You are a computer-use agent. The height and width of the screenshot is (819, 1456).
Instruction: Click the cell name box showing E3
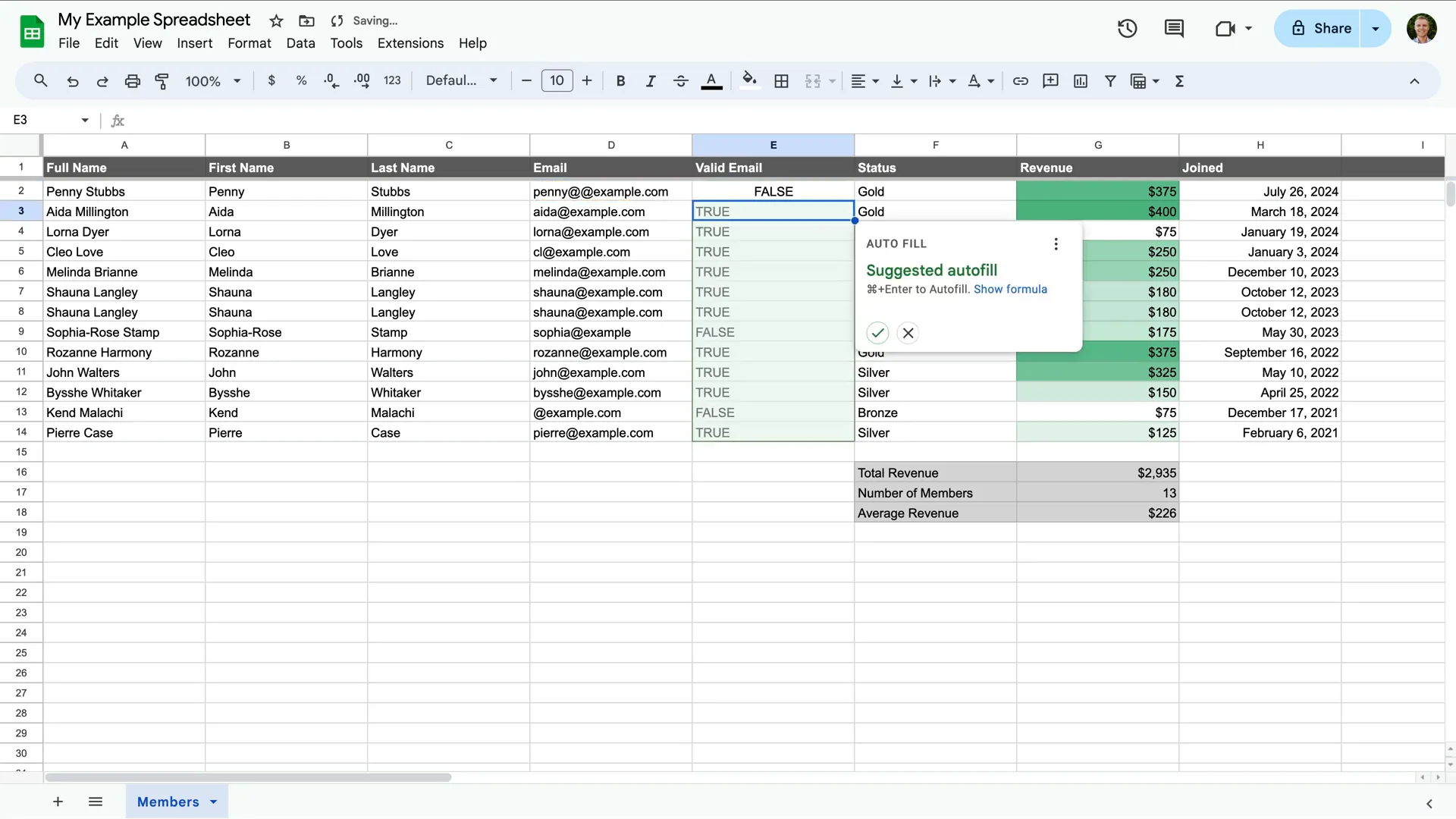tap(45, 119)
